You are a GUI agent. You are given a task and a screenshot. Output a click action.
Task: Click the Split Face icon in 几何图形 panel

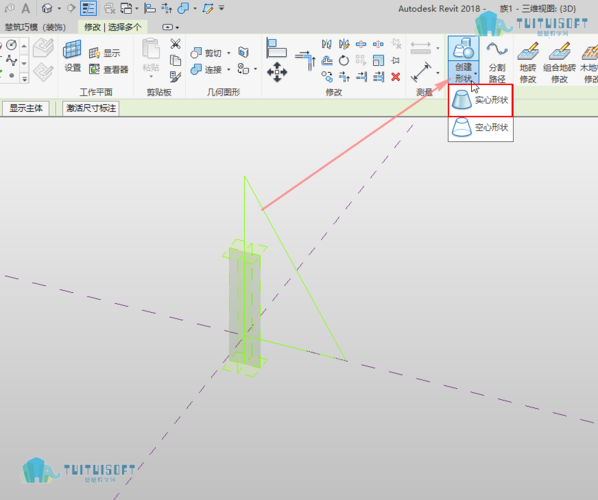(x=243, y=52)
